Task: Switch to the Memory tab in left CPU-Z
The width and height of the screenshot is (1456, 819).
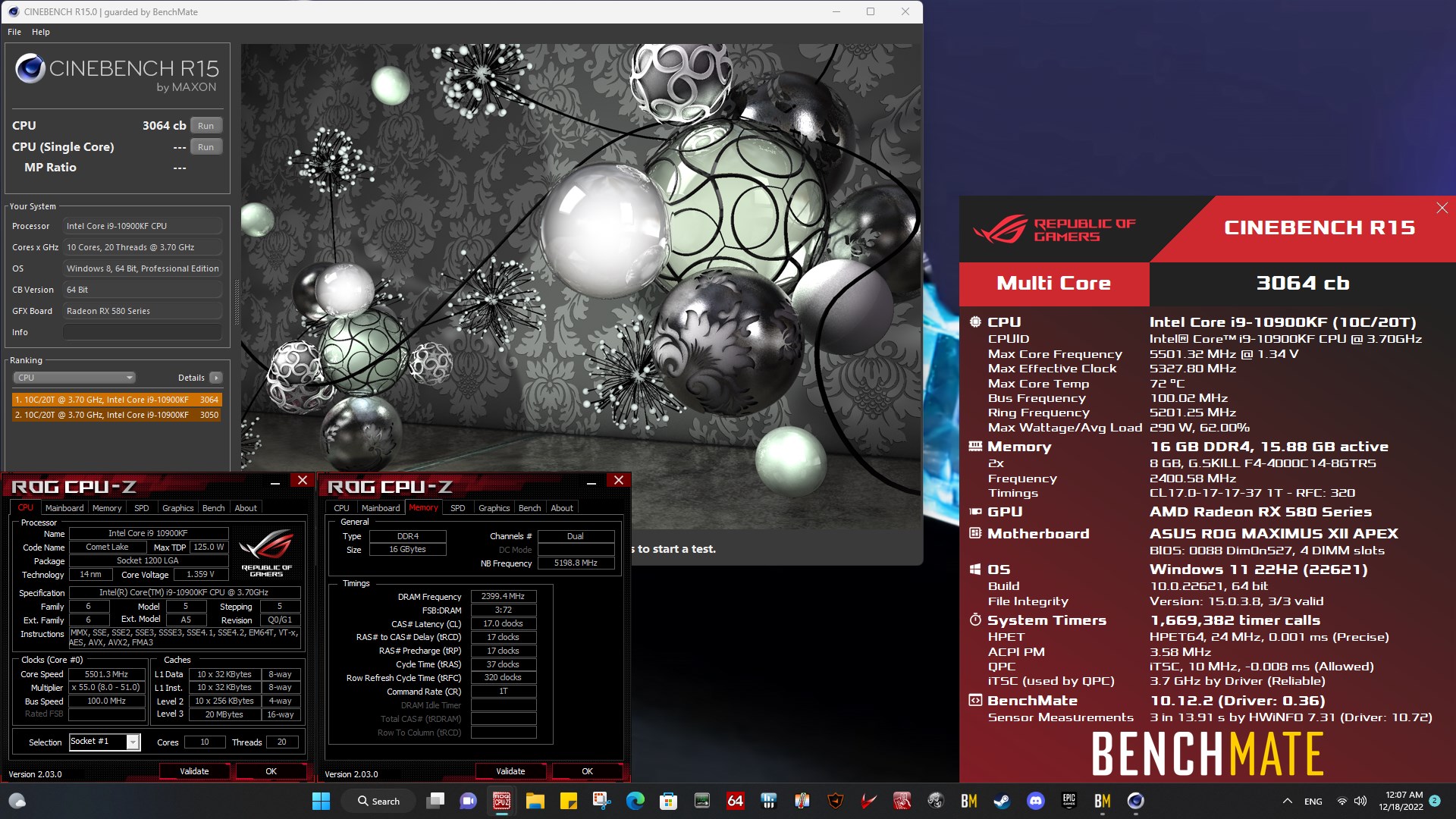Action: (x=107, y=508)
